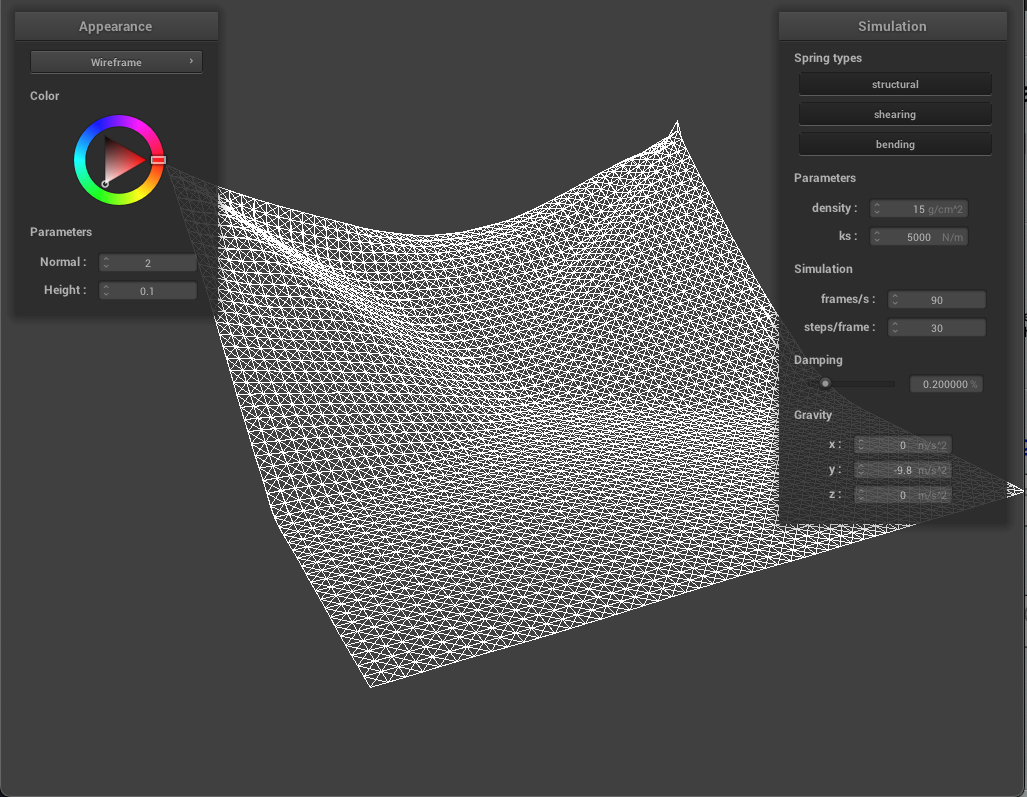Click the Appearance panel title bar

[x=116, y=26]
